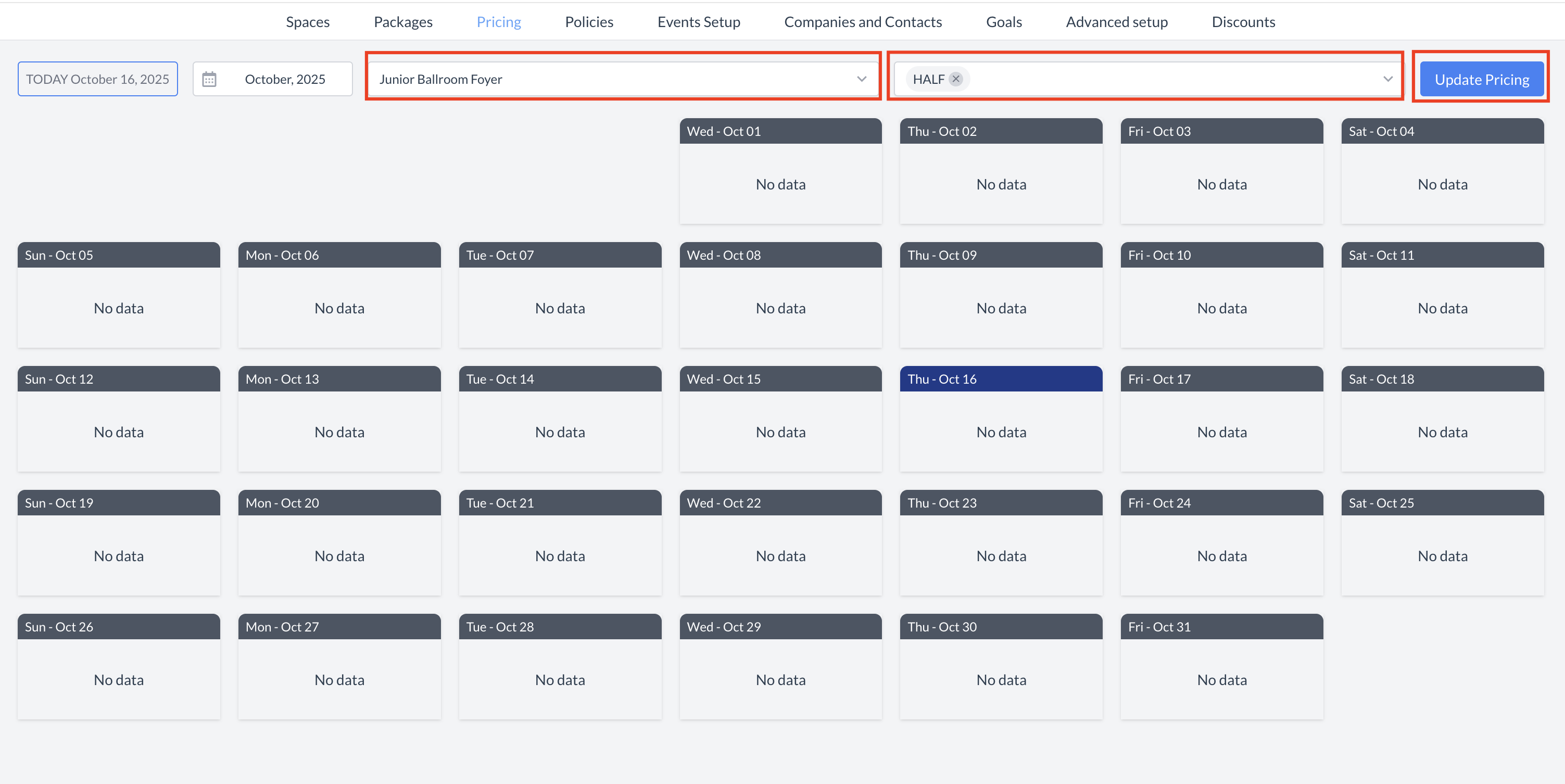Go to the Events Setup tab

[699, 21]
